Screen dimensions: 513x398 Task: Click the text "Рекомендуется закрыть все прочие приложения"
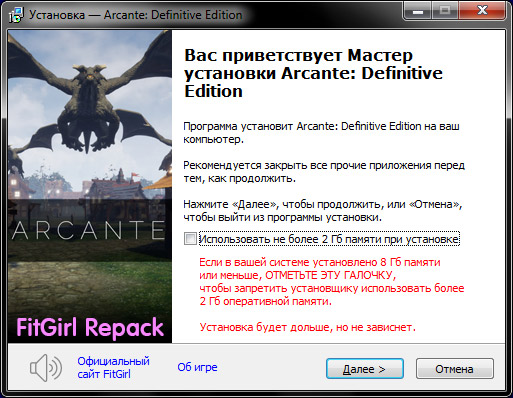coord(308,165)
